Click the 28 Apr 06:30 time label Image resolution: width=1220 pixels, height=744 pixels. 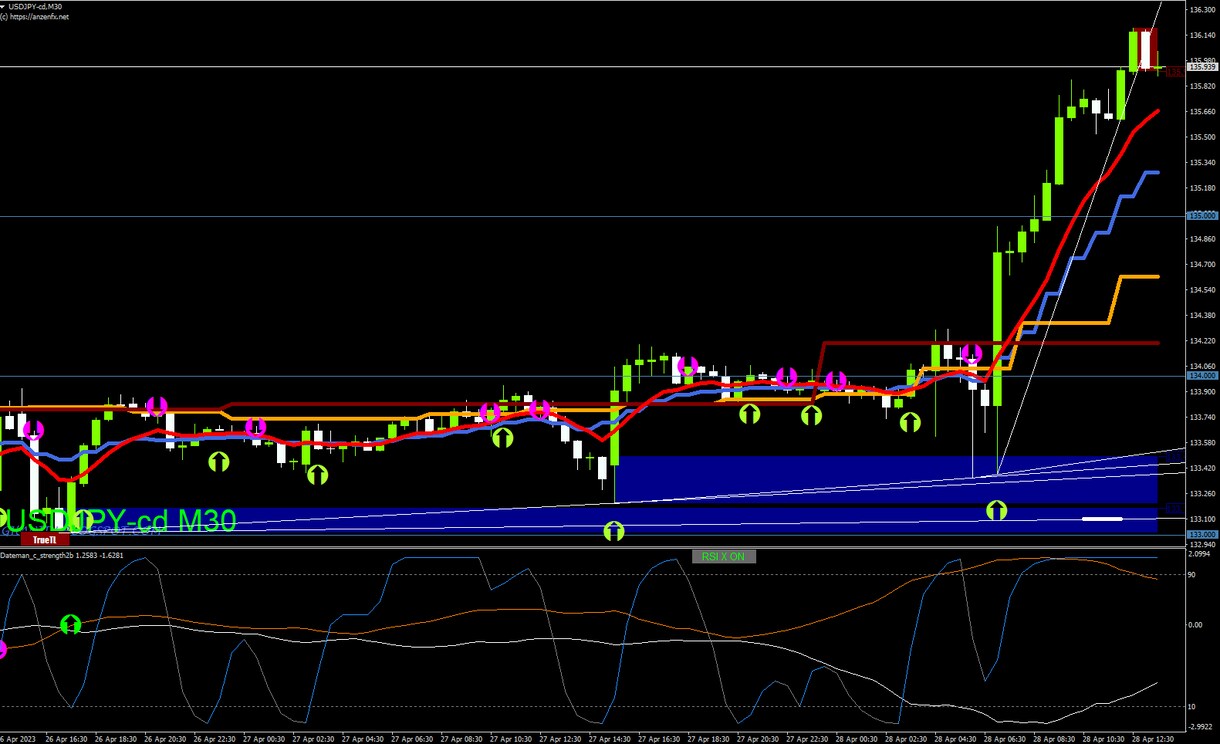(1005, 739)
